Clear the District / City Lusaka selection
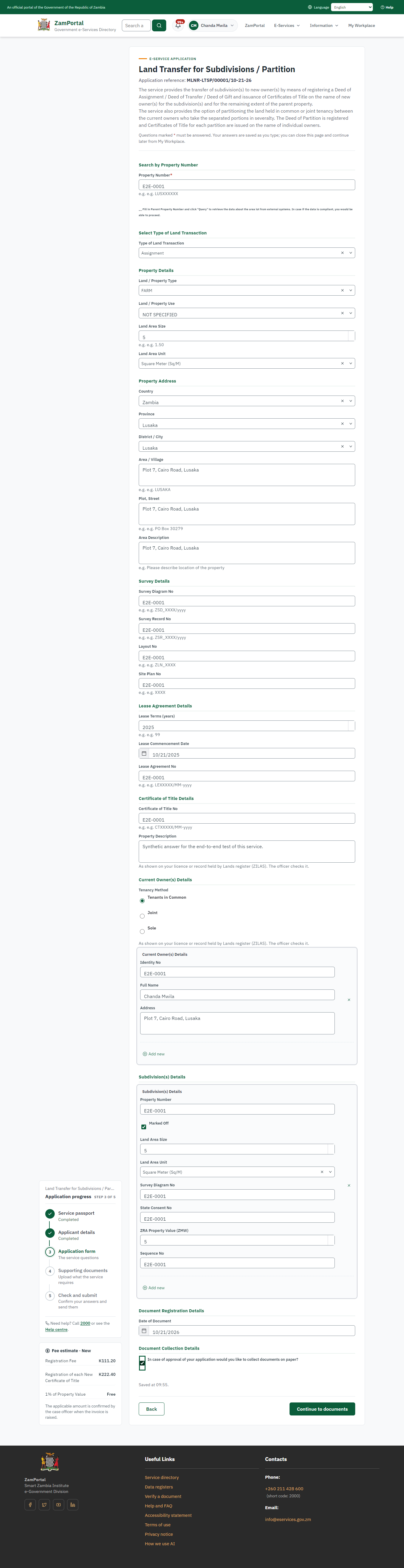Screen dimensions: 404x1568 click(x=342, y=446)
